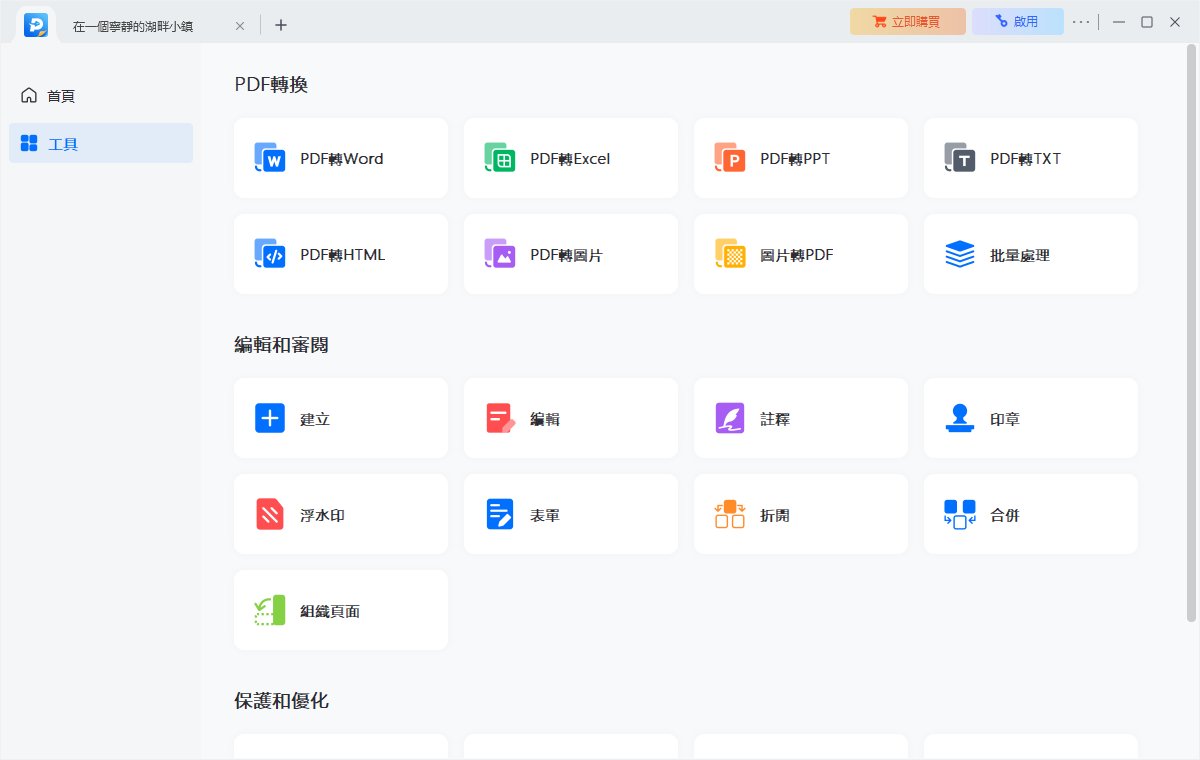Open the 圖片轉PDF converter
1200x760 pixels.
tap(800, 254)
